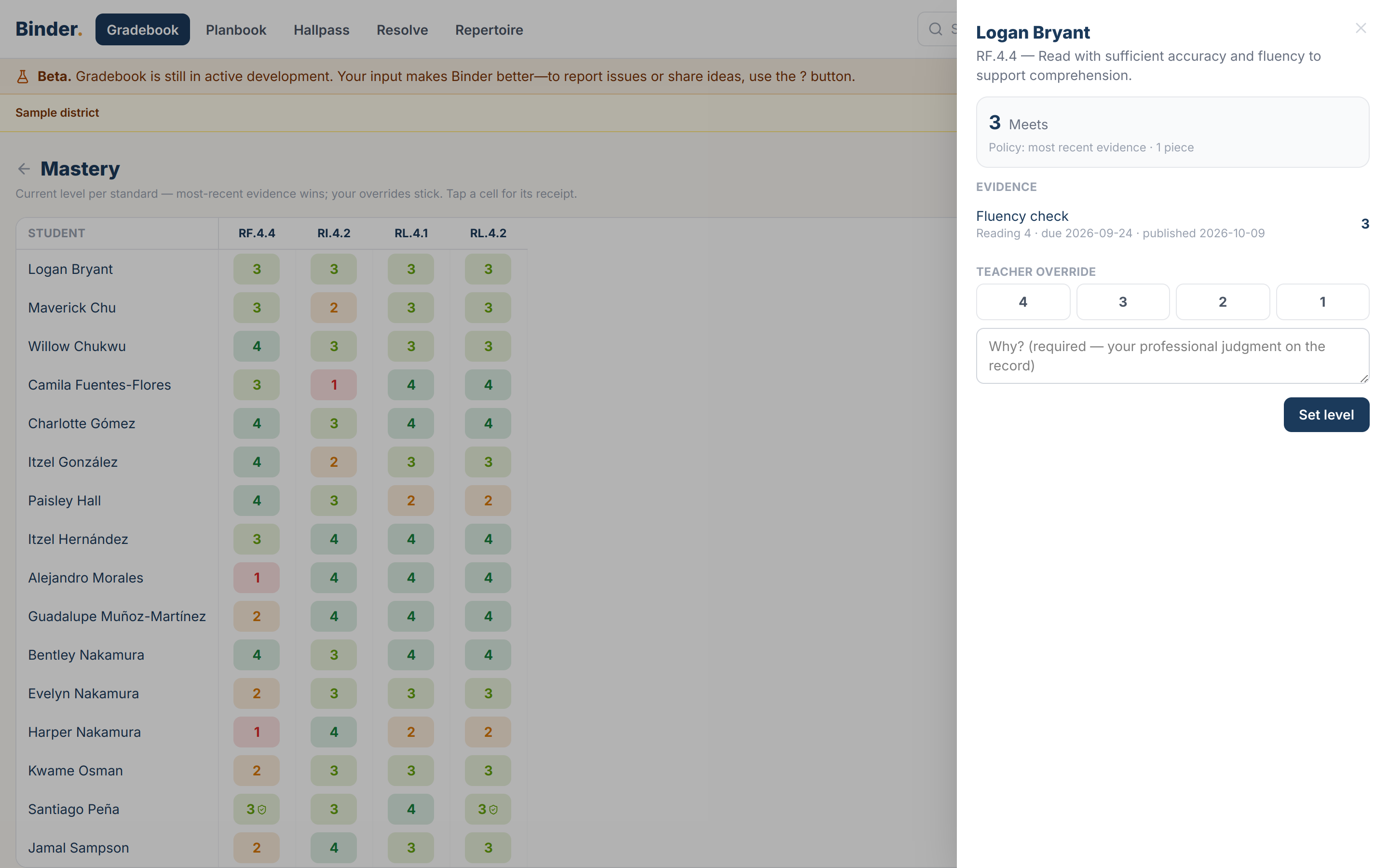Select override level 1
Screen dimensions: 1389x868
click(1322, 302)
